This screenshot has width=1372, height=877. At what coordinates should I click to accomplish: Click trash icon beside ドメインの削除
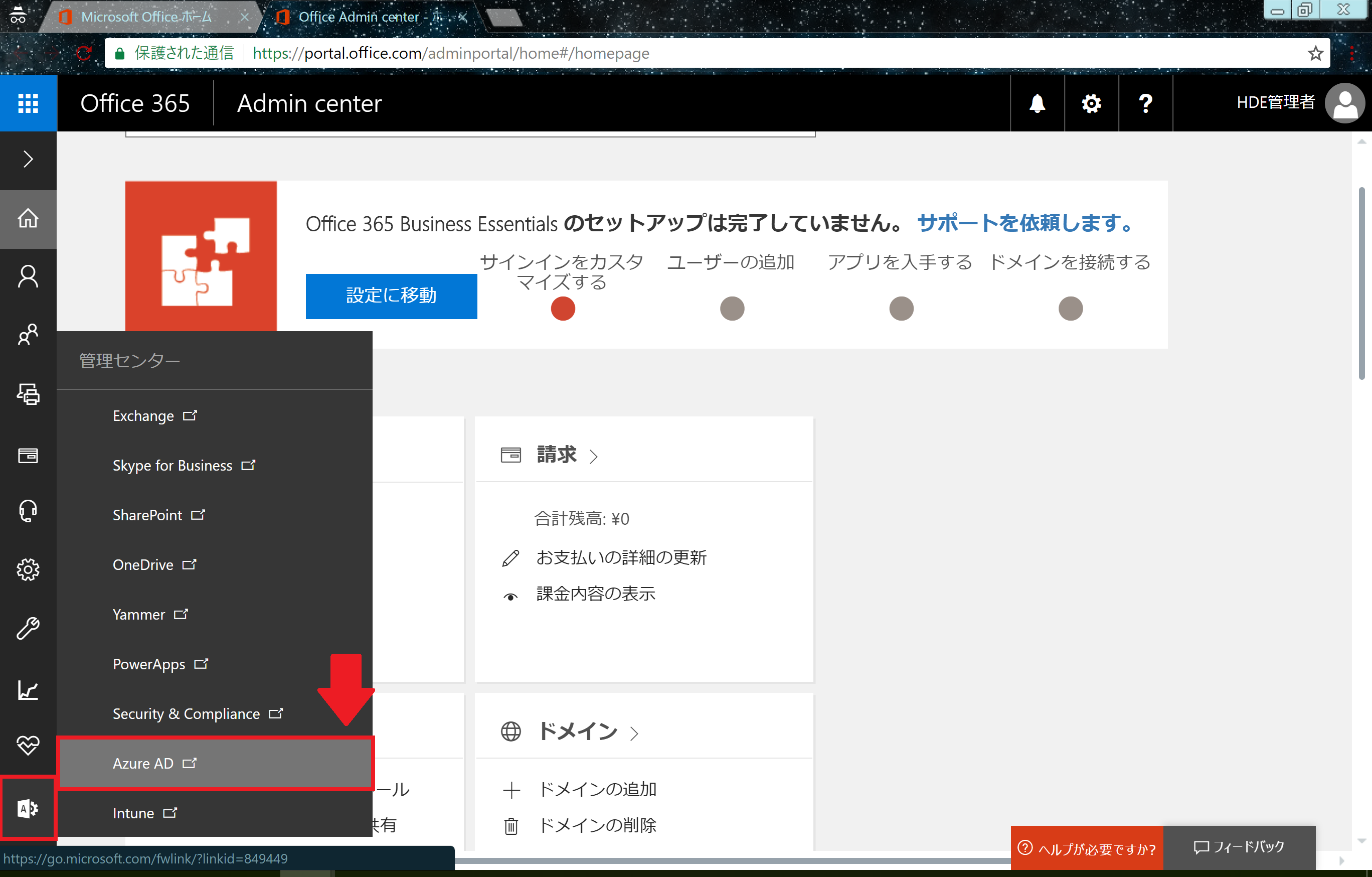pyautogui.click(x=511, y=826)
